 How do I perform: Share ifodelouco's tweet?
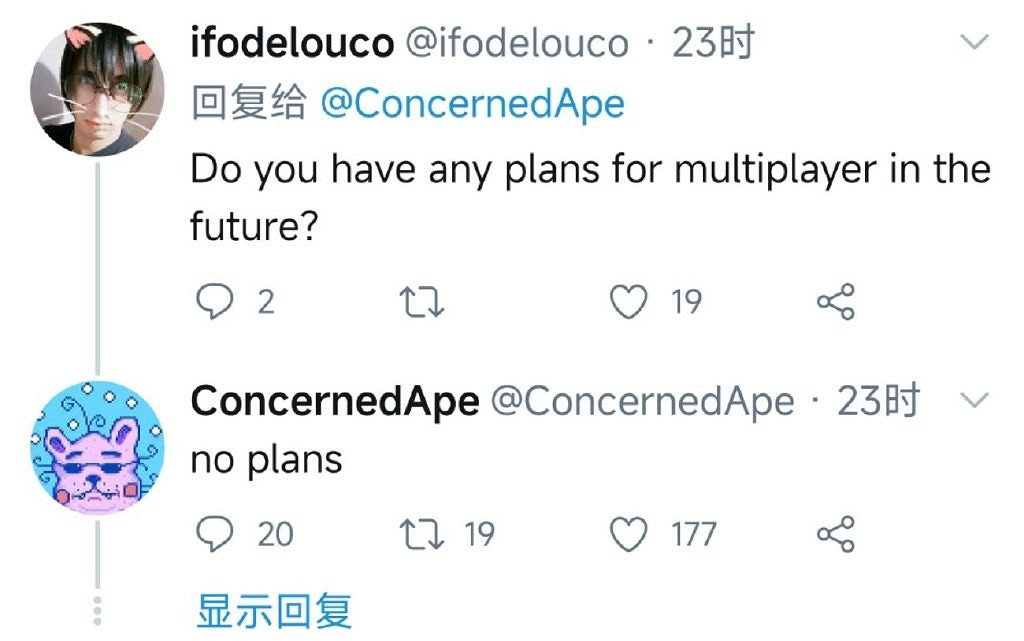[x=836, y=301]
